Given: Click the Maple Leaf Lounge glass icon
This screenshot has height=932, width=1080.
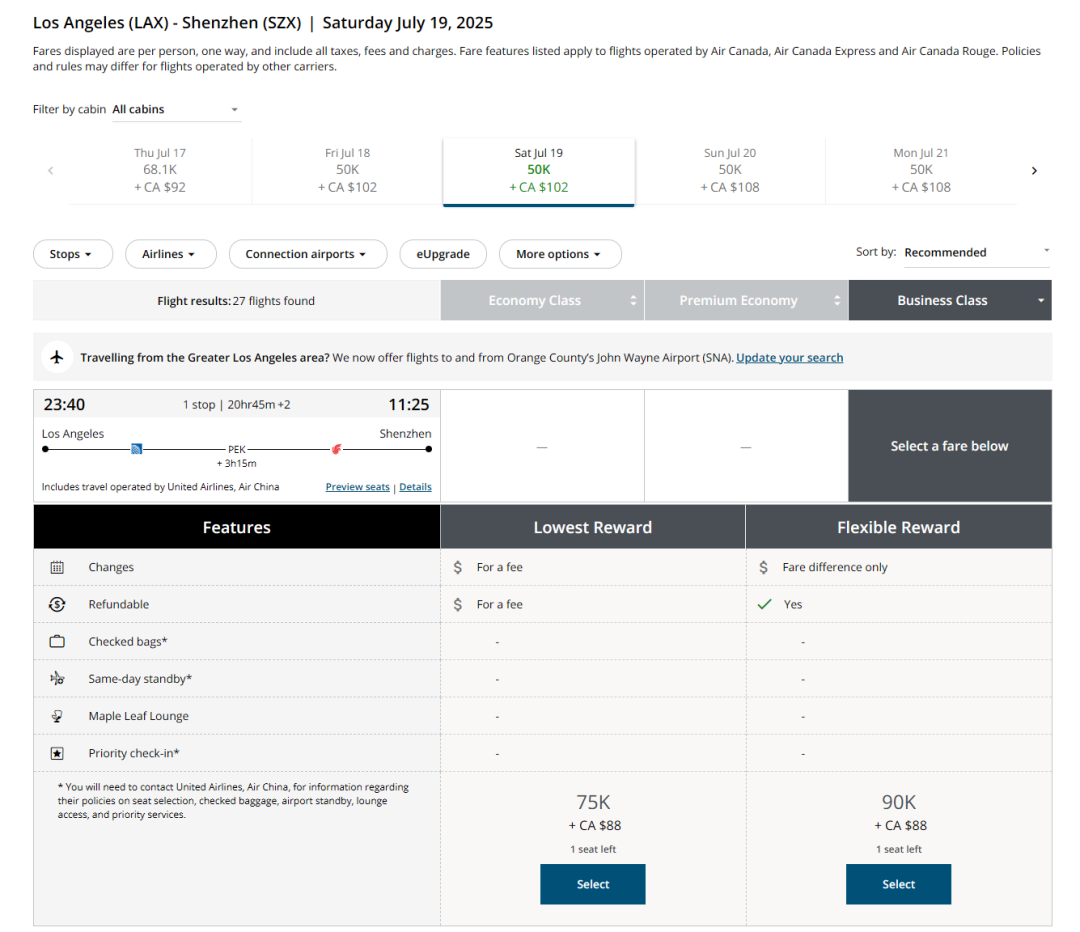Looking at the screenshot, I should [57, 716].
